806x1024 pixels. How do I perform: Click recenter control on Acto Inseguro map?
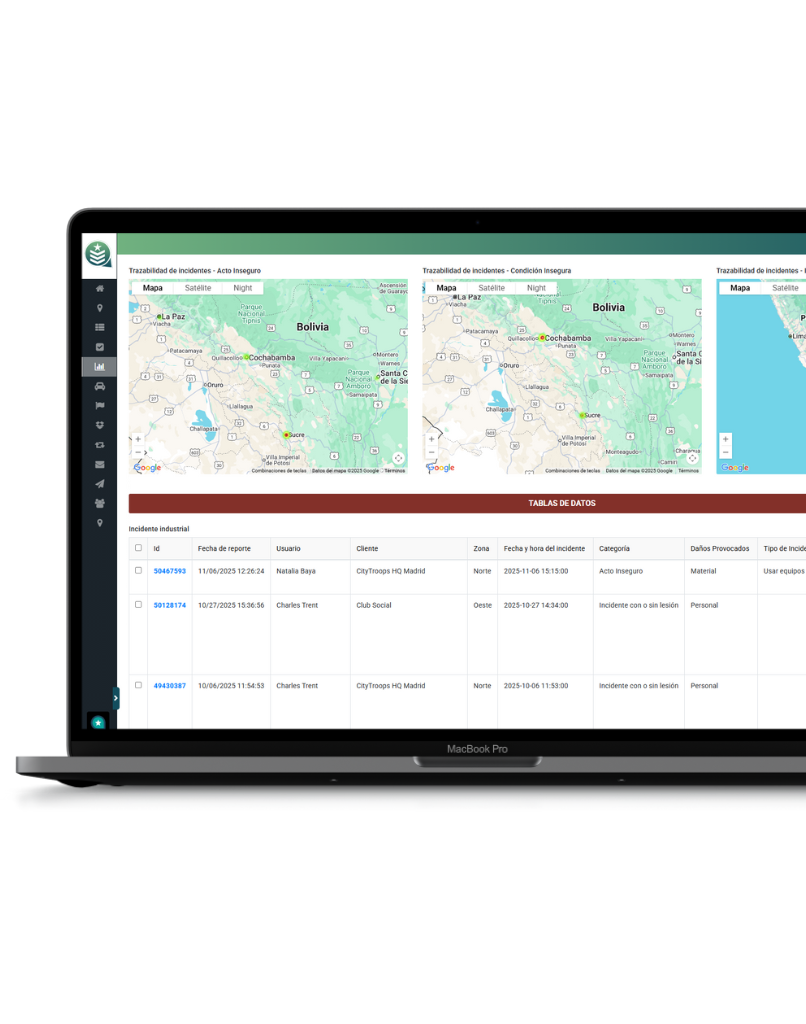click(x=398, y=458)
